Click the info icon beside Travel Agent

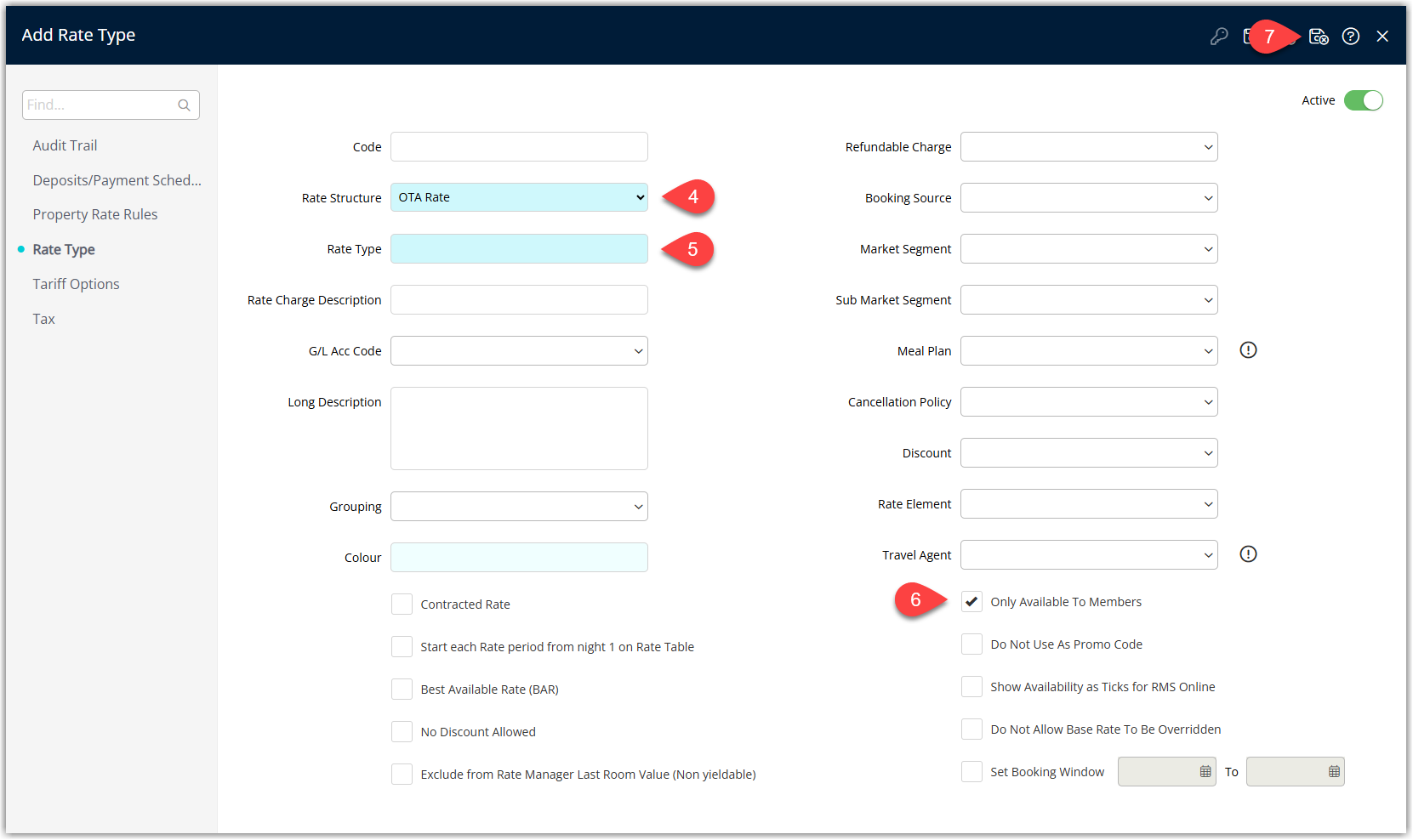pos(1248,554)
